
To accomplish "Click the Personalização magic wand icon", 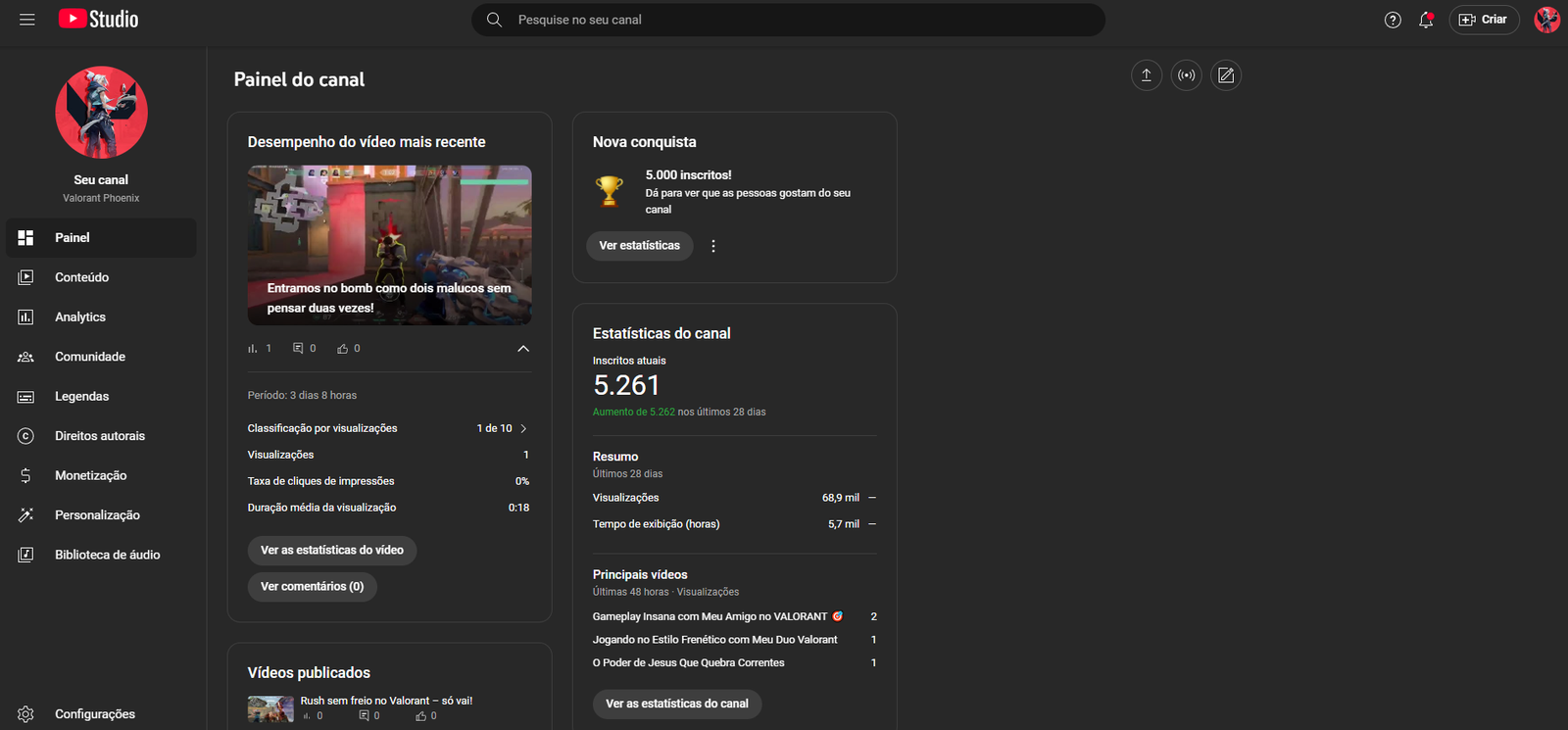I will pos(26,515).
